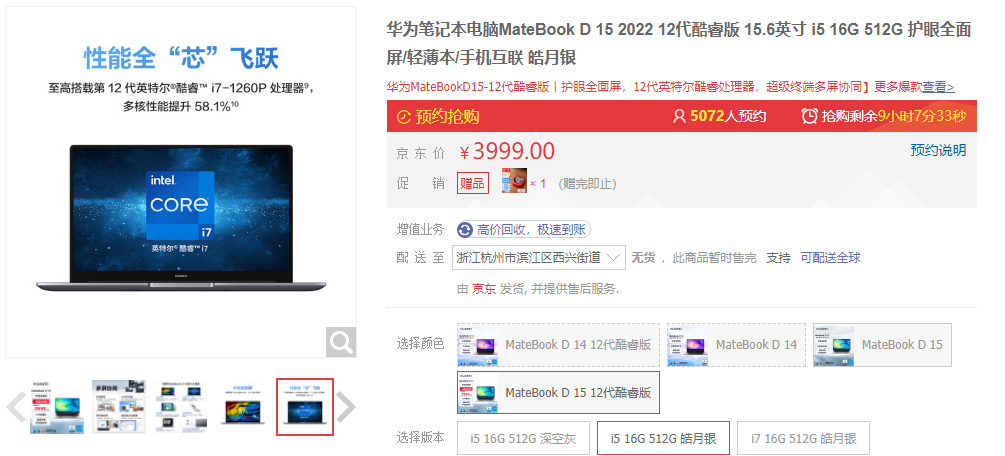
Task: Select version i5 16G 512G 皓月银
Action: (663, 439)
